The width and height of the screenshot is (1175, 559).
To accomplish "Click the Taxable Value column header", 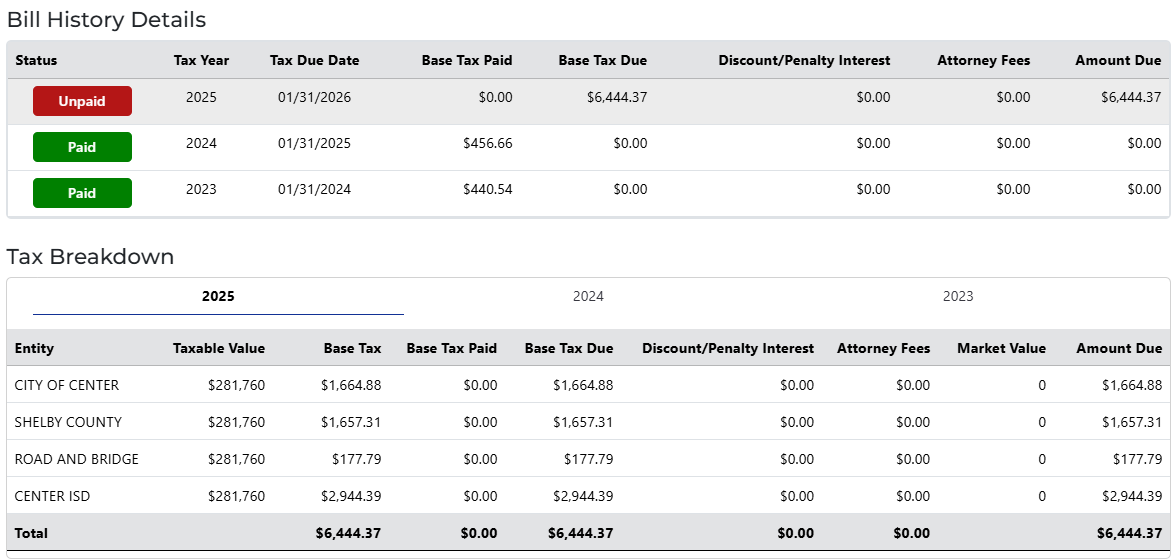I will [219, 348].
